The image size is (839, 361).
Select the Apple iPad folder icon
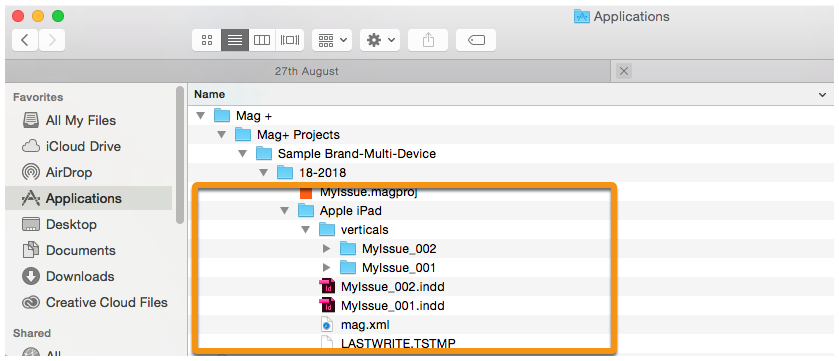[x=306, y=211]
